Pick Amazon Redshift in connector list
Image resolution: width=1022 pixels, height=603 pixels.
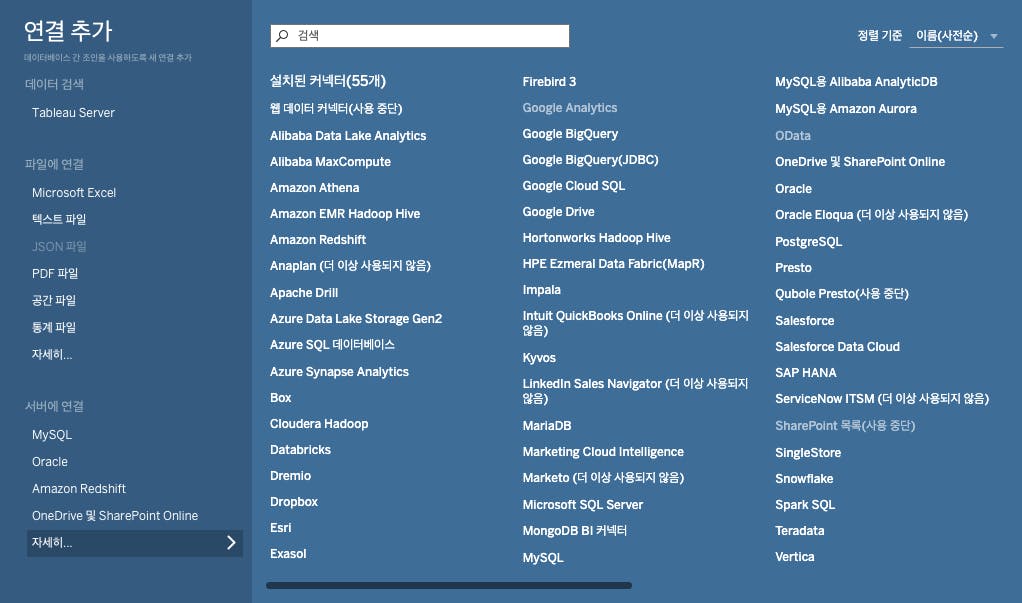[317, 240]
